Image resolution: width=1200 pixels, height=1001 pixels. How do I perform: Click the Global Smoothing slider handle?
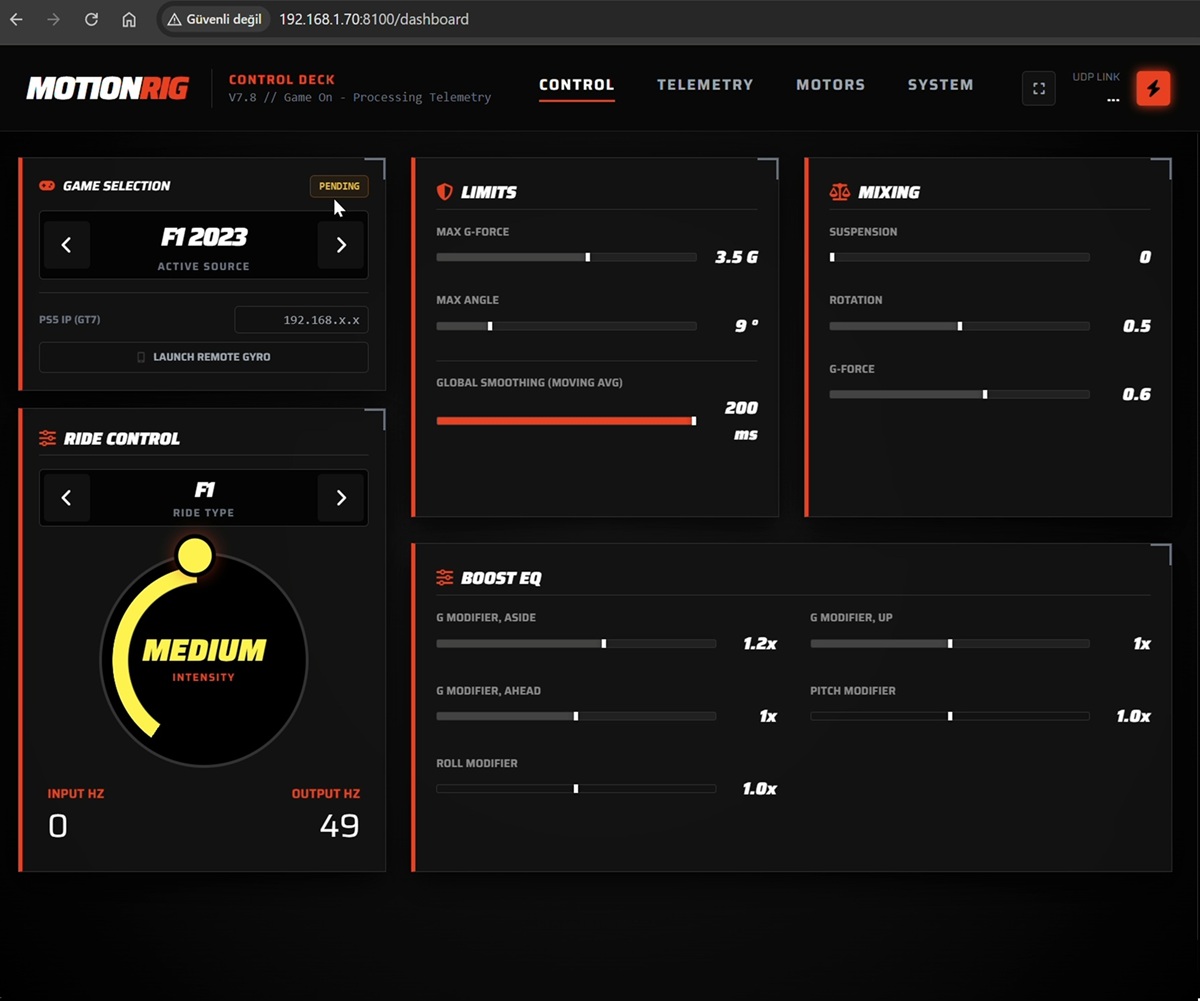(693, 421)
